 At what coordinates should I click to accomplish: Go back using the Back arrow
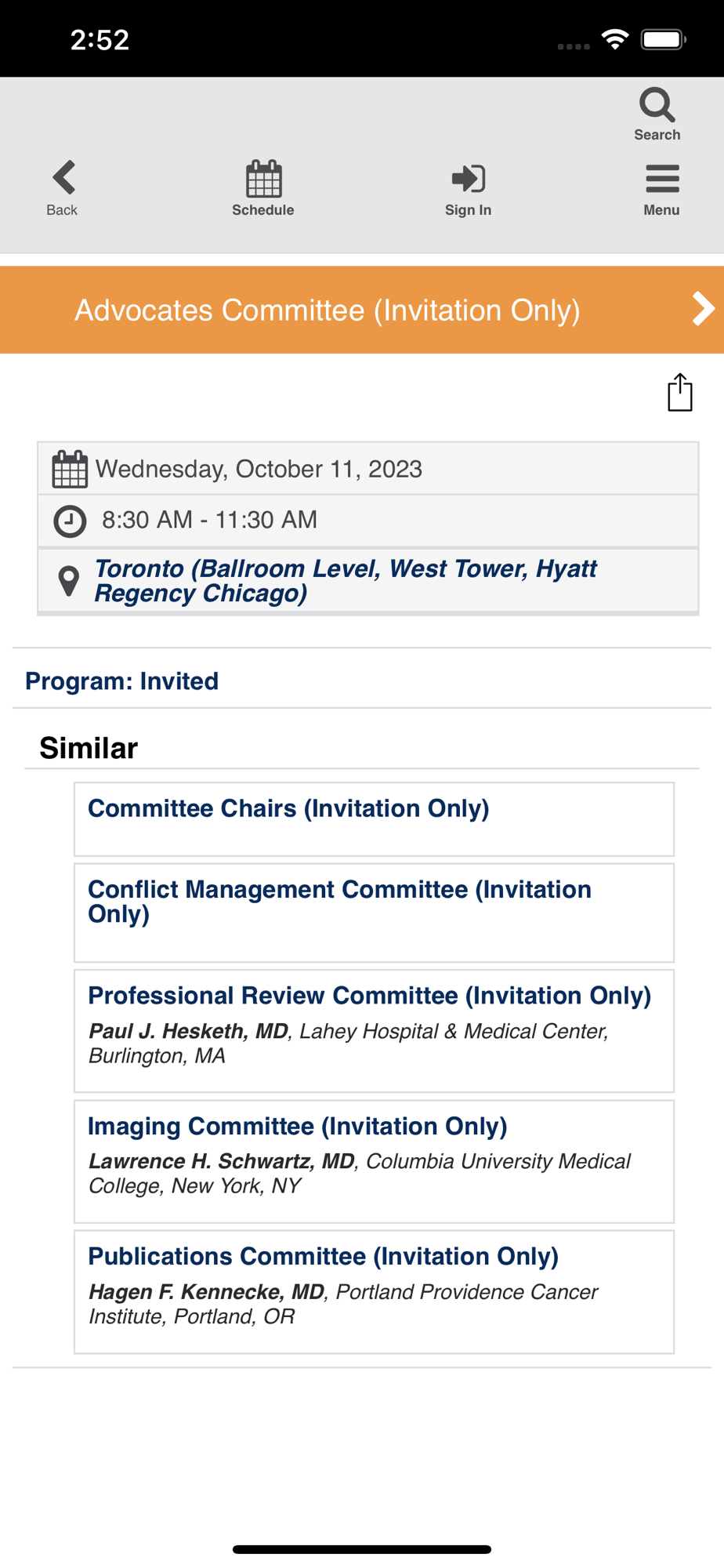63,179
